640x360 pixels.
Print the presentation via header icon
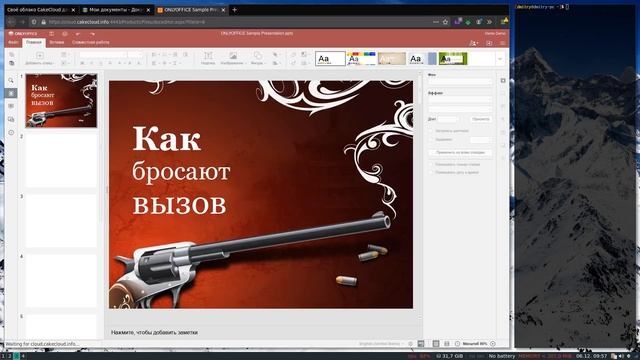[x=65, y=33]
